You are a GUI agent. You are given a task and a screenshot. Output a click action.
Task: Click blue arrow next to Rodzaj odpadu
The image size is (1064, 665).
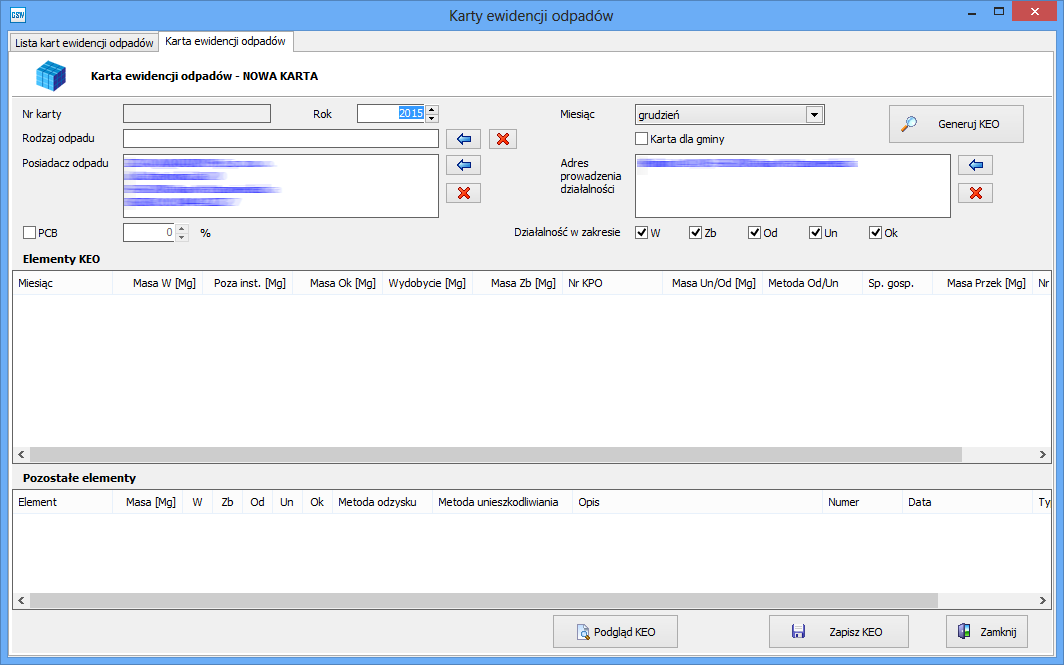tap(463, 139)
